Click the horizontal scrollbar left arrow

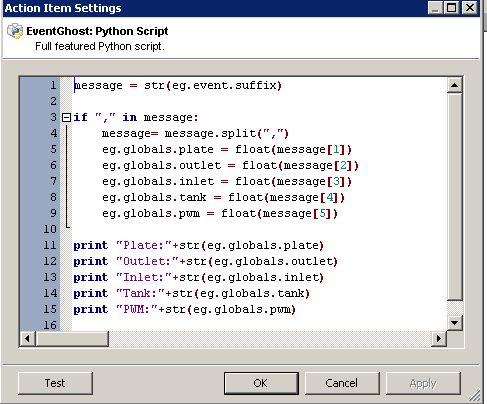click(28, 339)
